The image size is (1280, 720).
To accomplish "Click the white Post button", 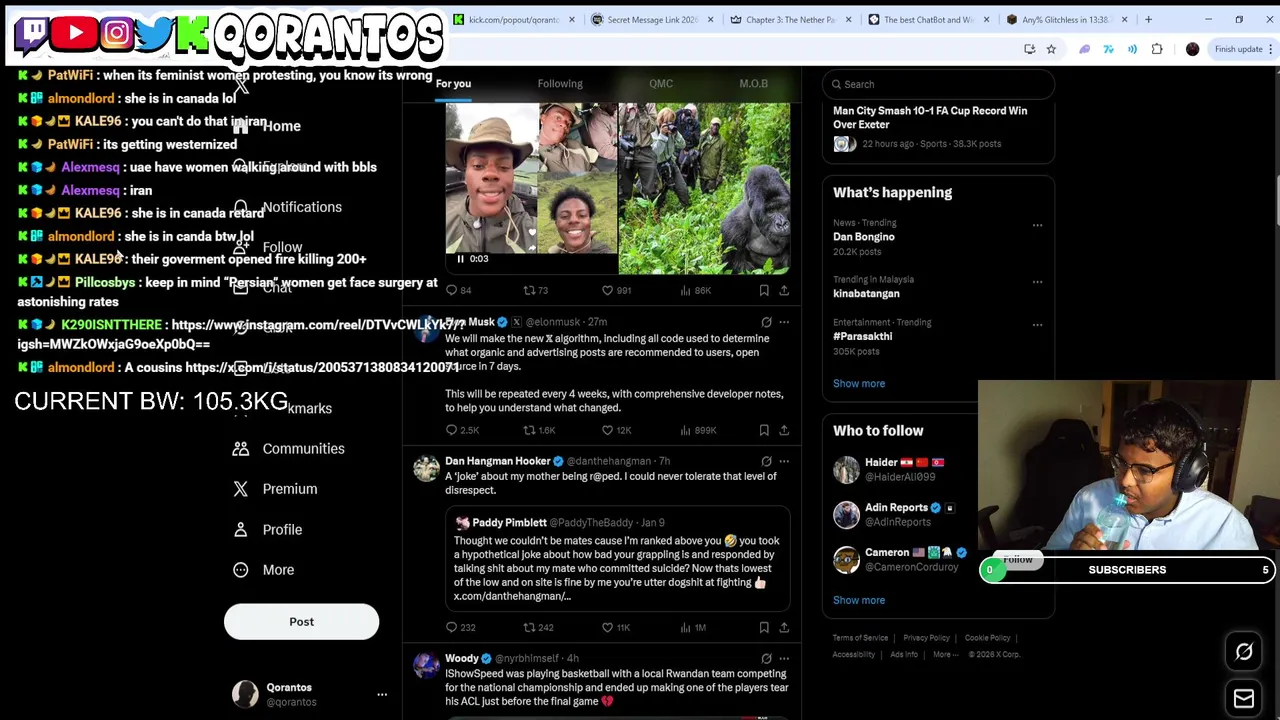I will click(301, 622).
